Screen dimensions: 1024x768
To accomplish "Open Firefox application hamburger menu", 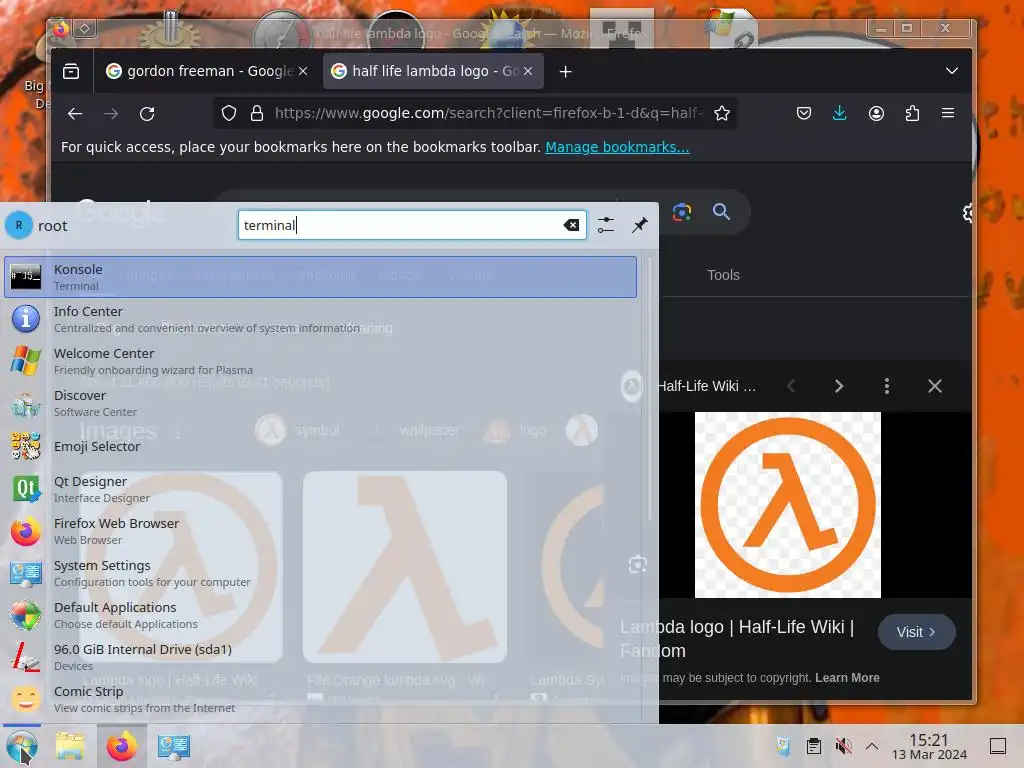I will click(948, 113).
